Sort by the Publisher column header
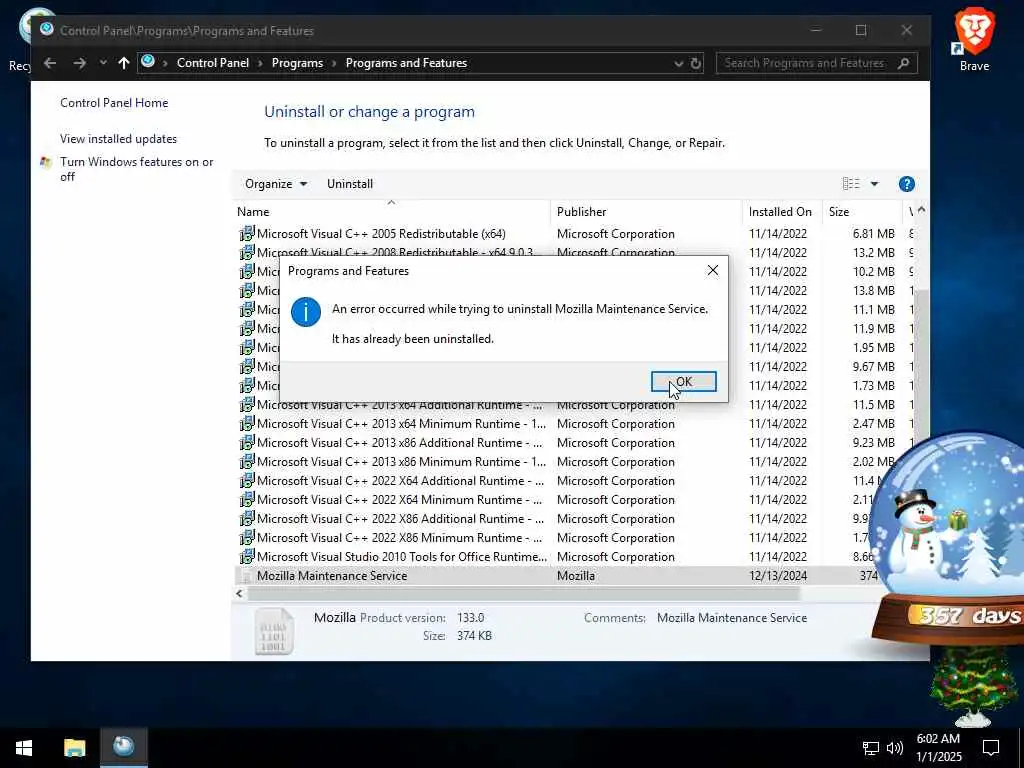The width and height of the screenshot is (1024, 768). coord(646,212)
